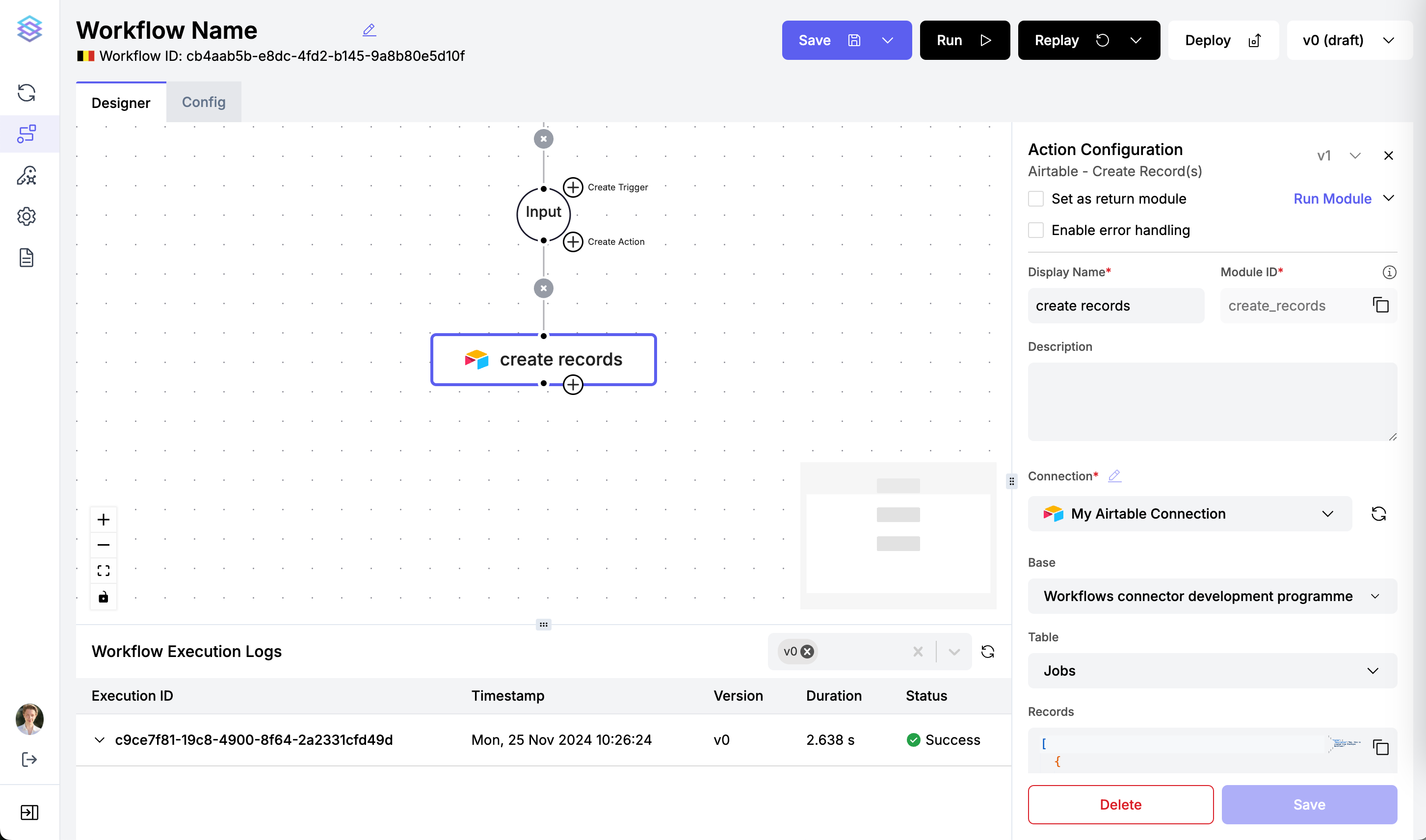Screen dimensions: 1426x840
Task: Copy the Module ID to clipboard
Action: click(1380, 305)
